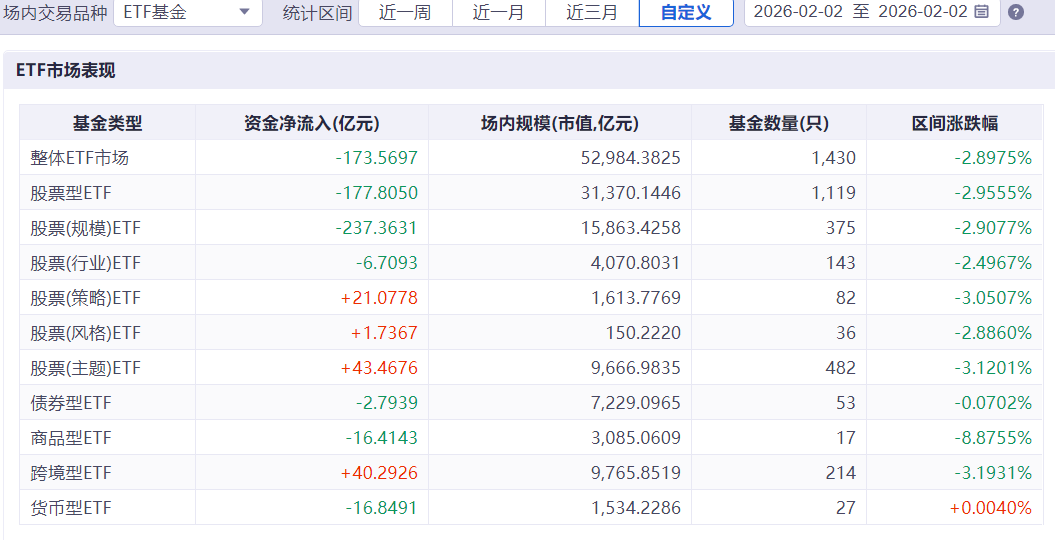Click market value 31,370.1446
This screenshot has height=540, width=1055.
(x=630, y=193)
